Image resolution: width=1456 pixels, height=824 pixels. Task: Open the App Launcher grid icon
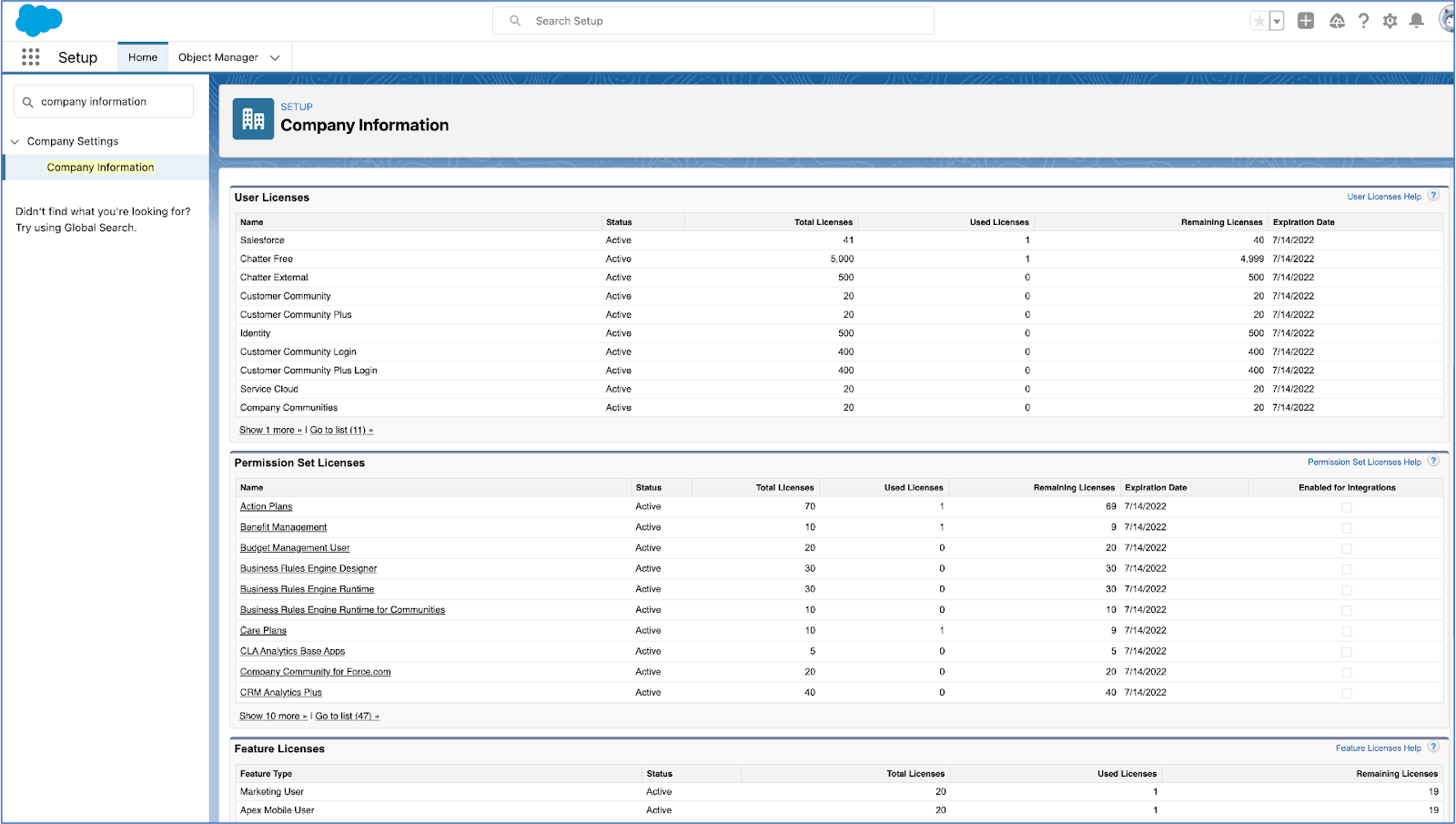click(x=30, y=56)
